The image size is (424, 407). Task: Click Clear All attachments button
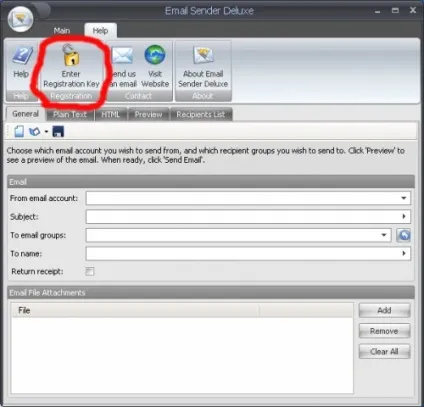tap(384, 352)
